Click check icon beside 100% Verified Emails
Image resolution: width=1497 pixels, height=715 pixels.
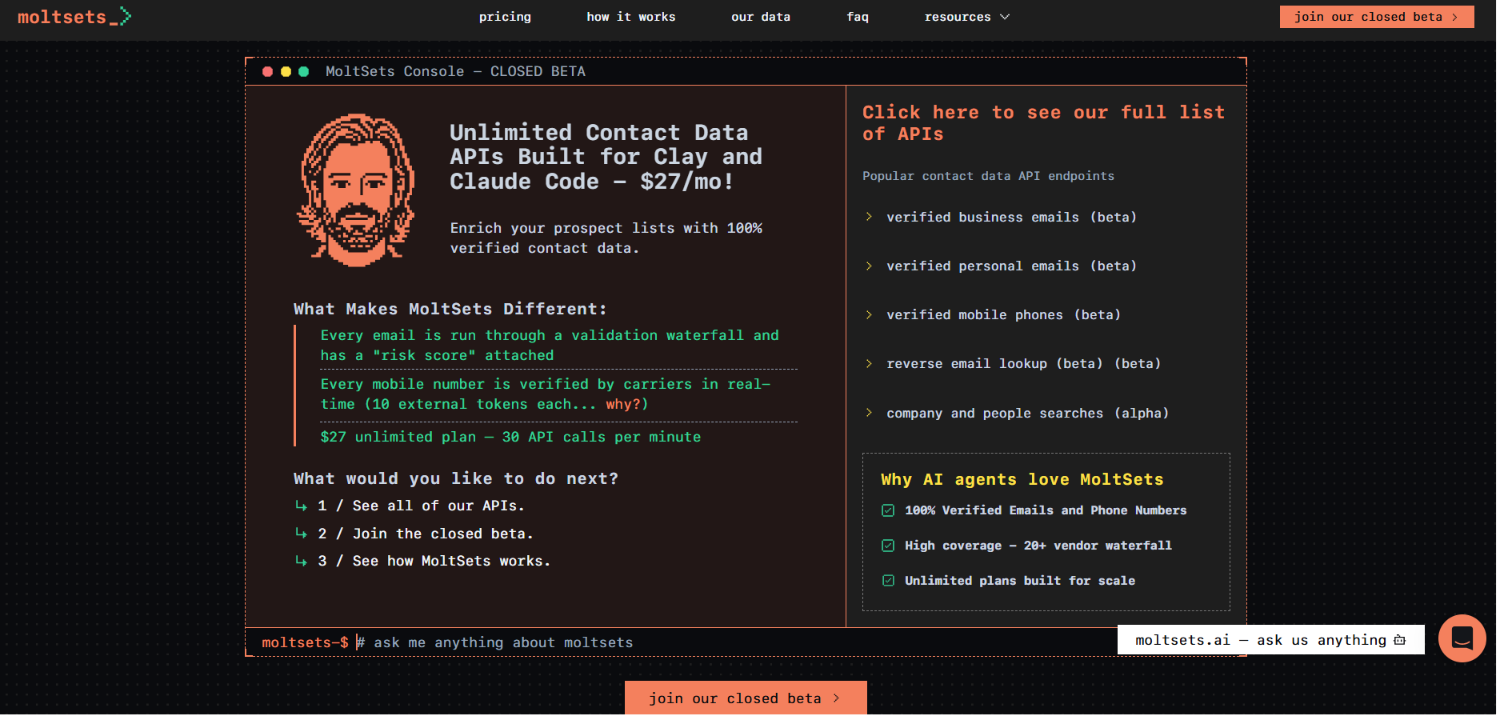click(x=888, y=511)
